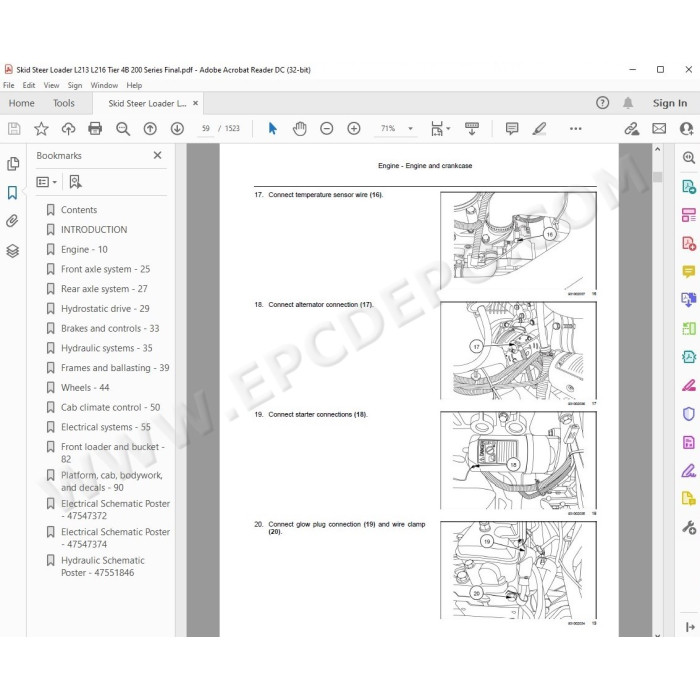Find current bookmark icon

75,182
